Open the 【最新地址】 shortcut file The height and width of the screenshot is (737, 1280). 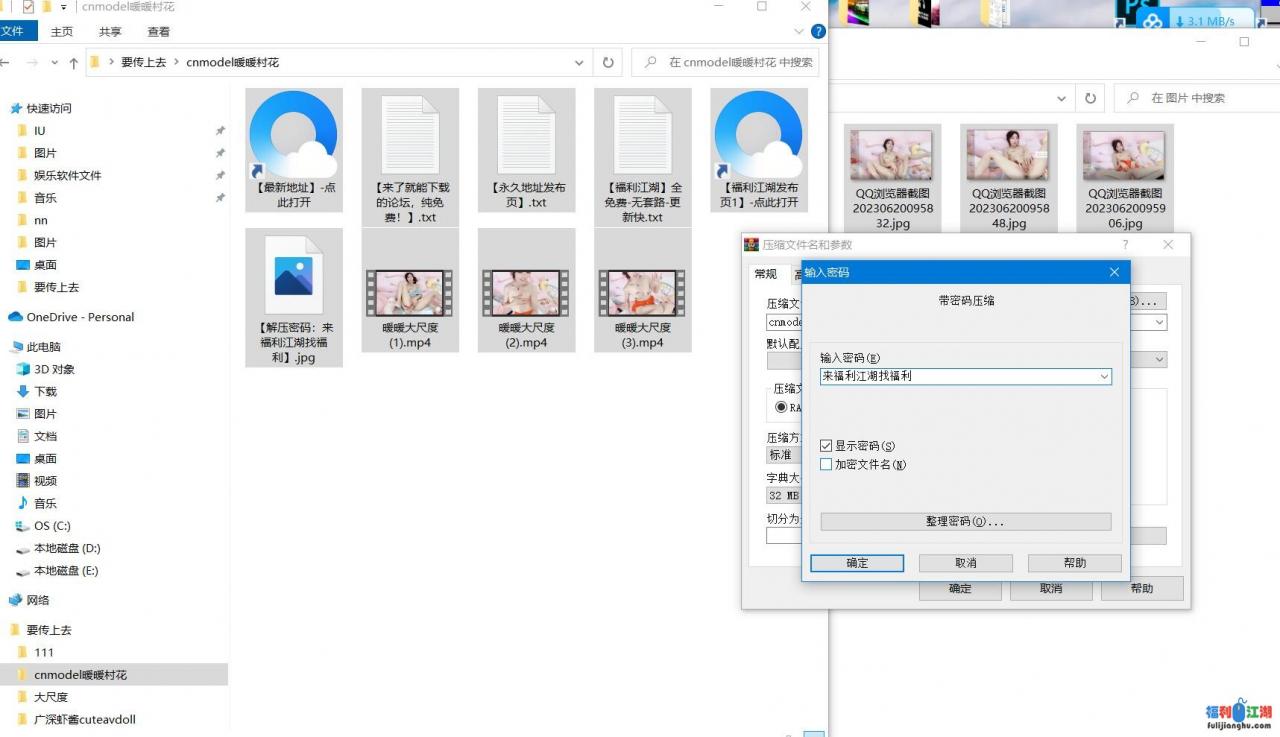[293, 150]
